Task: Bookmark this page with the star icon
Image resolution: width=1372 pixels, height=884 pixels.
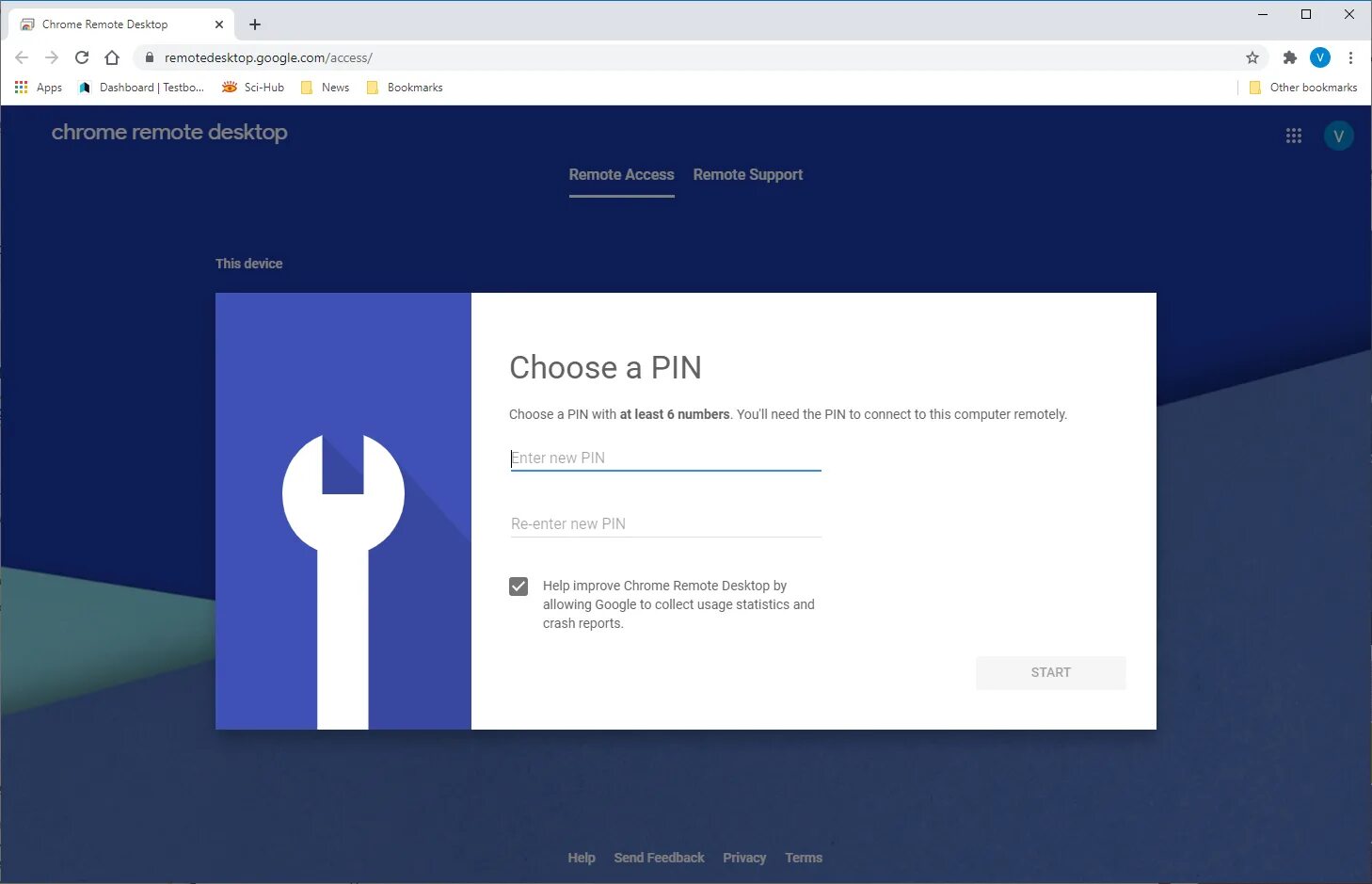Action: (x=1252, y=57)
